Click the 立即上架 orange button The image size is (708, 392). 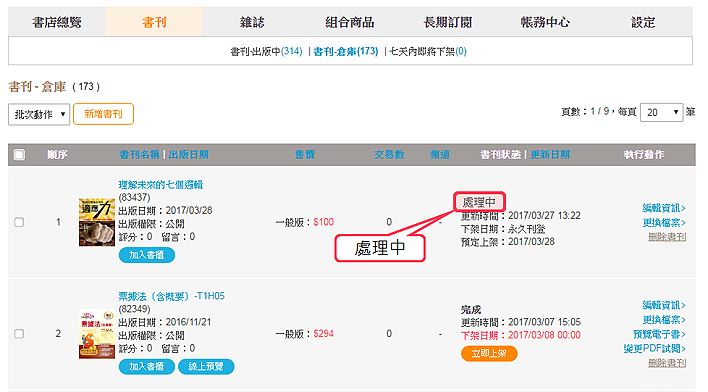point(489,353)
